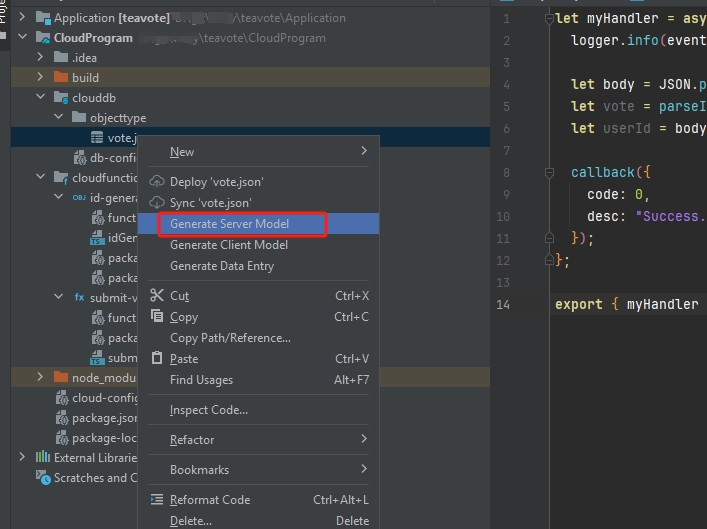Choose Copy Path/Reference...
This screenshot has height=529, width=707.
click(258, 338)
